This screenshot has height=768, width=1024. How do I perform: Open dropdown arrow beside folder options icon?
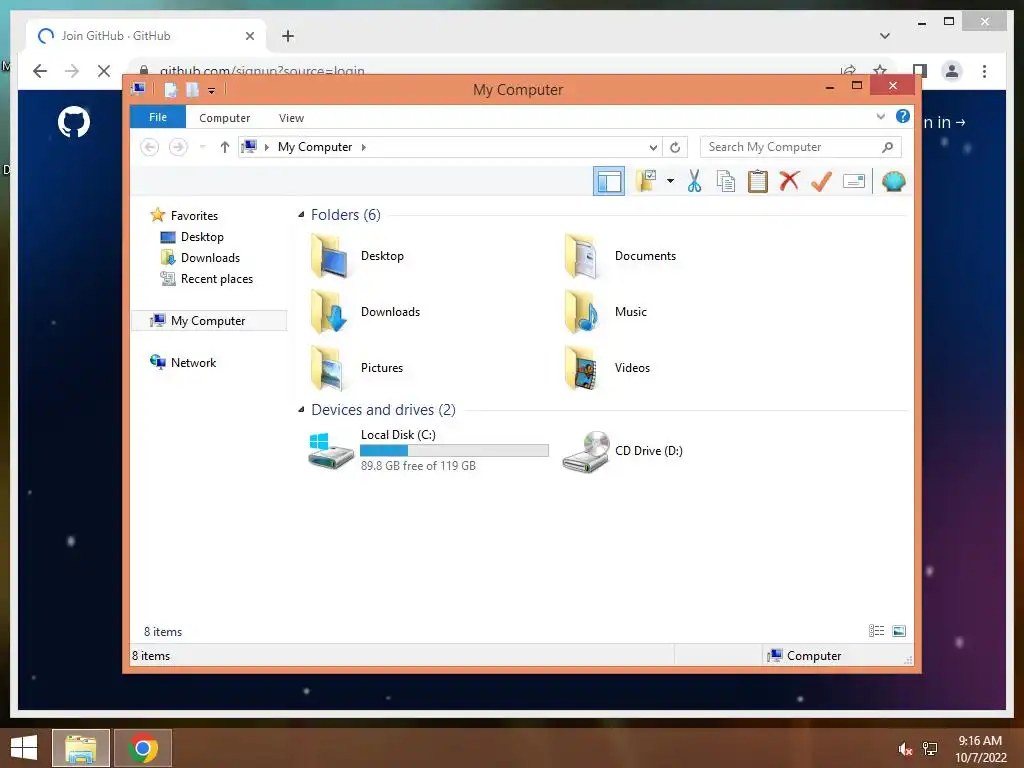(x=670, y=181)
